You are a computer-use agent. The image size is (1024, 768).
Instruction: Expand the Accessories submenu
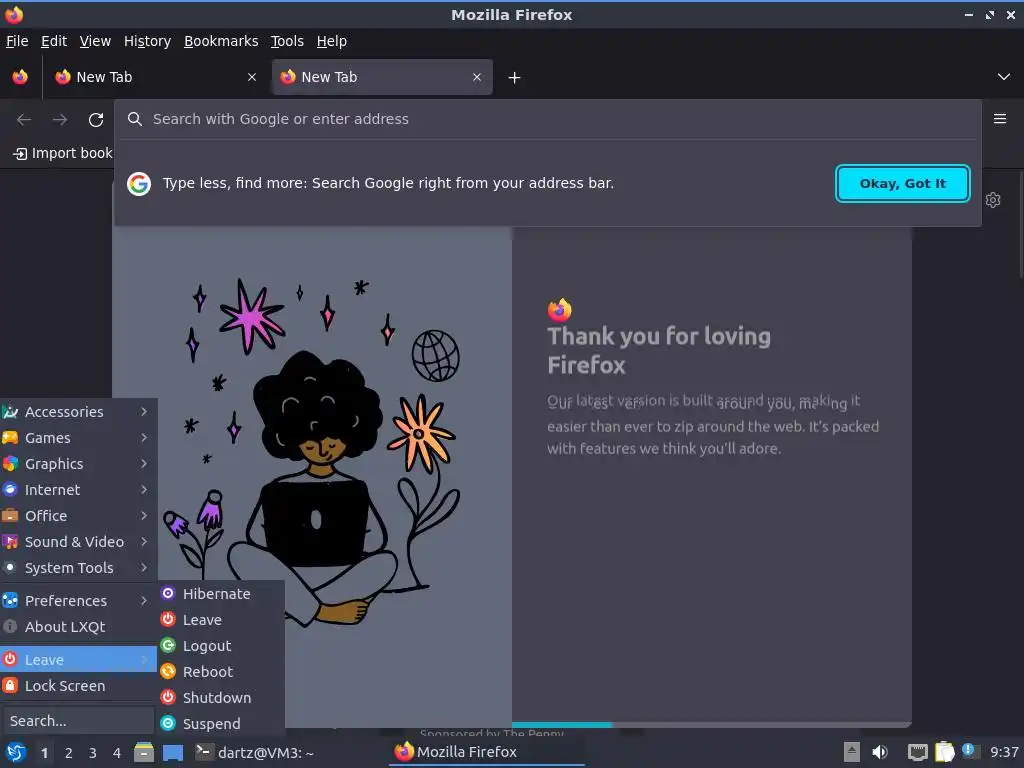78,412
